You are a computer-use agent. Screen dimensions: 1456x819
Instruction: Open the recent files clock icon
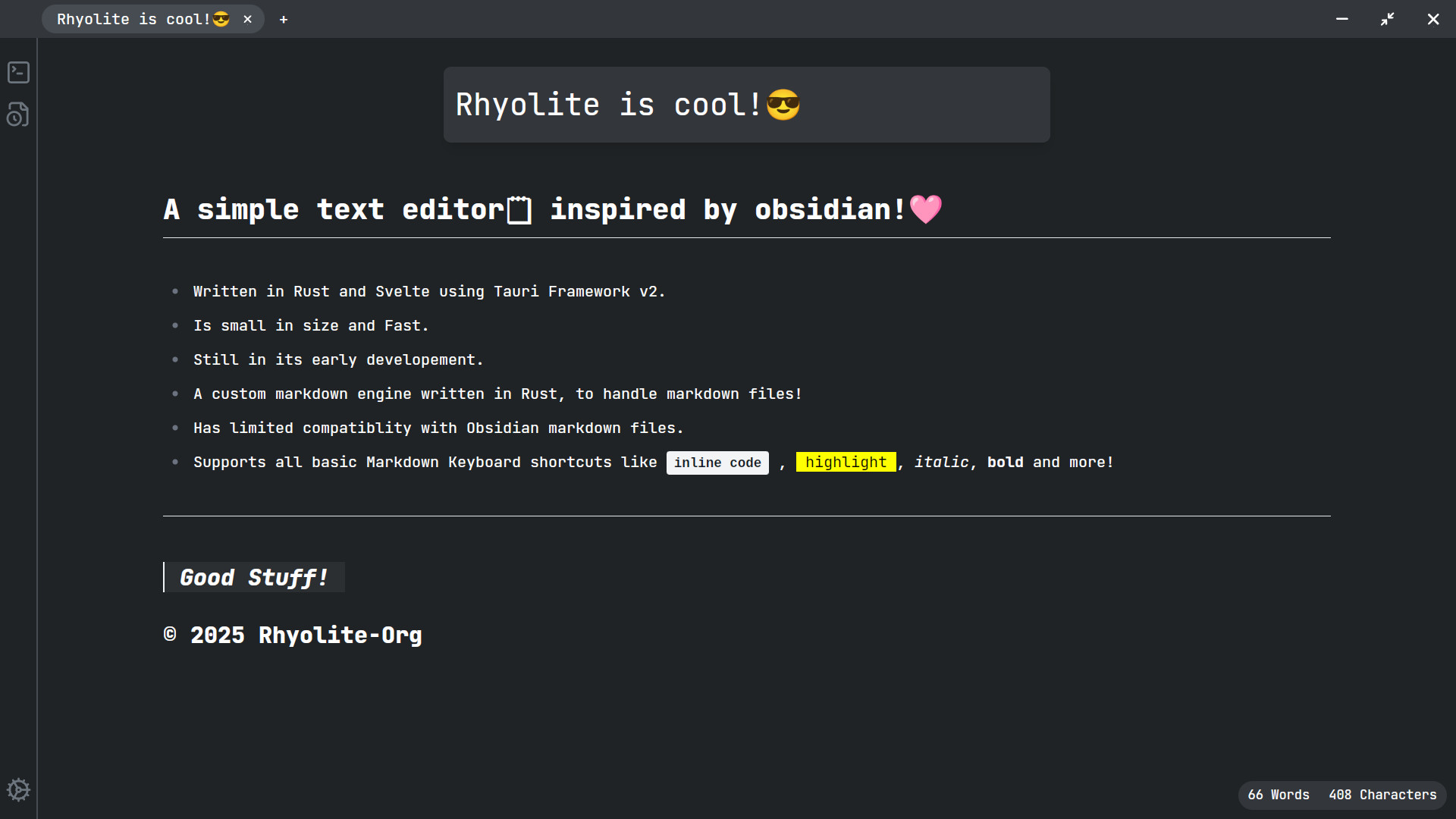click(x=18, y=115)
